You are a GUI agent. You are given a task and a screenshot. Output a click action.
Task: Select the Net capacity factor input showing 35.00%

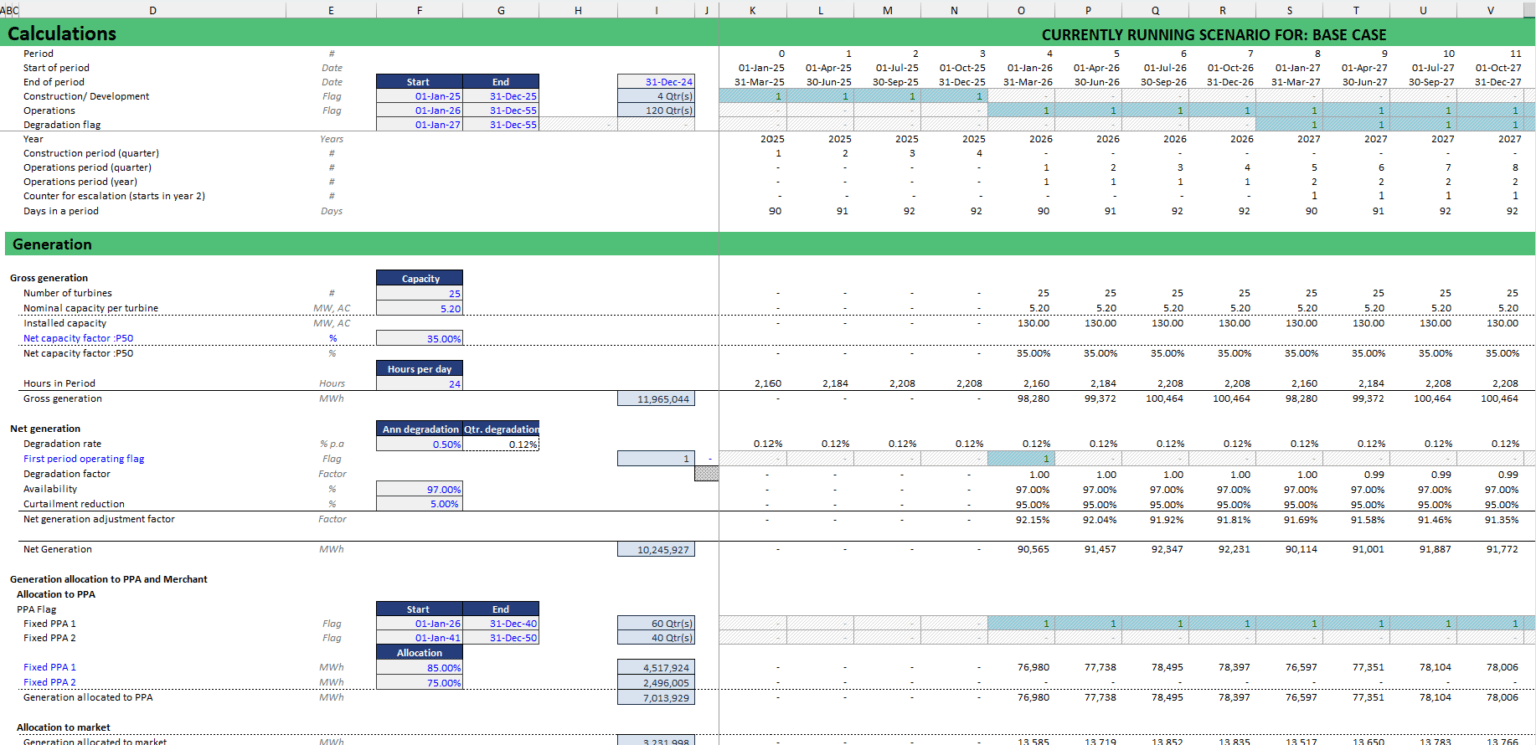[419, 338]
